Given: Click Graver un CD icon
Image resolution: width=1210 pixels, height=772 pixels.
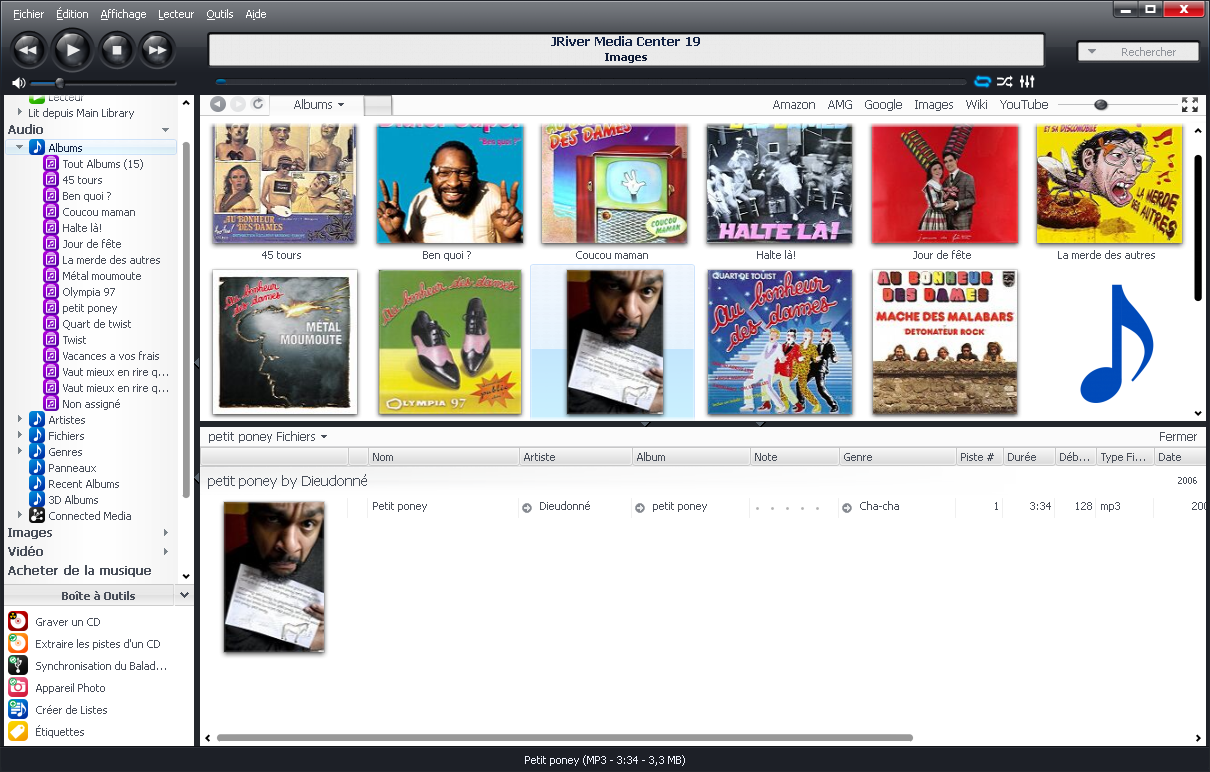Looking at the screenshot, I should (18, 622).
